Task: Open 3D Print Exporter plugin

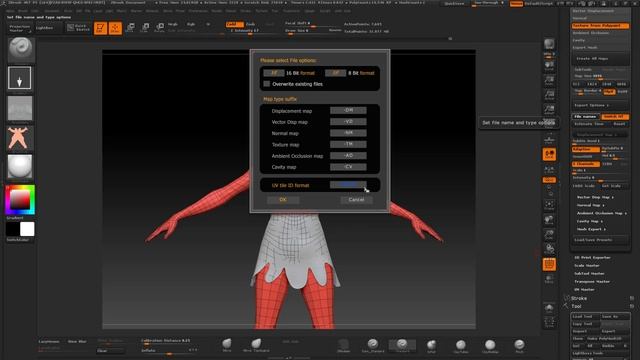Action: [592, 258]
